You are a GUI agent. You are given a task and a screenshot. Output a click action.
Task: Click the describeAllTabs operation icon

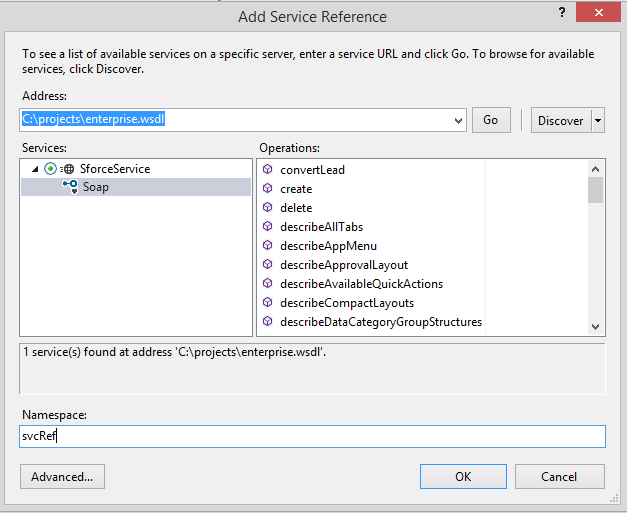click(x=267, y=227)
